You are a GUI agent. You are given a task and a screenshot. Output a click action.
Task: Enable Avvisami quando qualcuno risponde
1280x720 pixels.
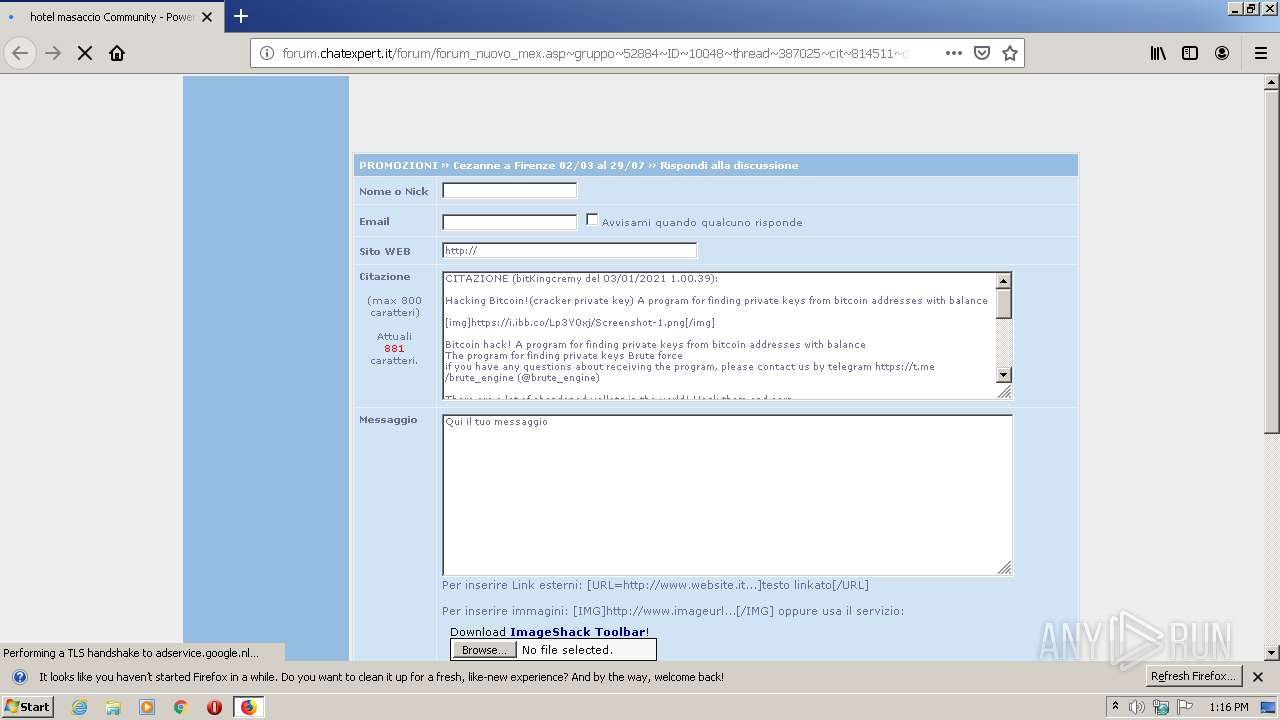coord(592,219)
